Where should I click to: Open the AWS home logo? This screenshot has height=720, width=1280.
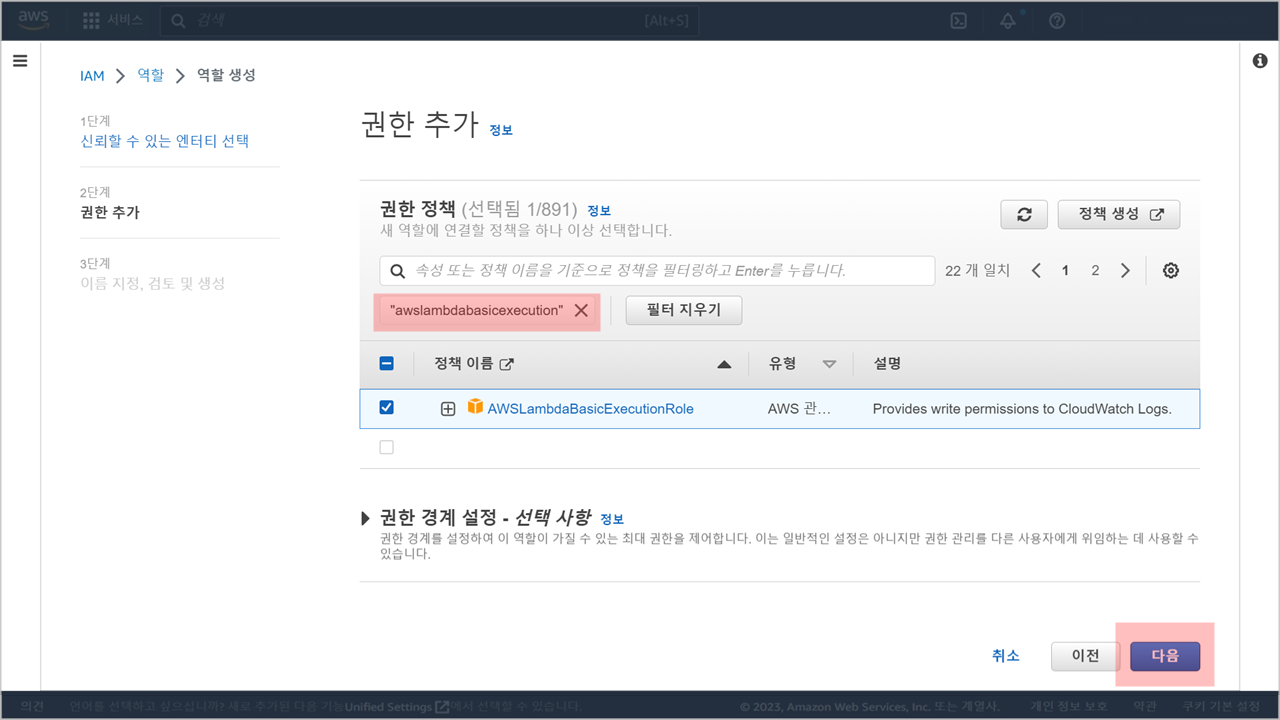pos(34,20)
